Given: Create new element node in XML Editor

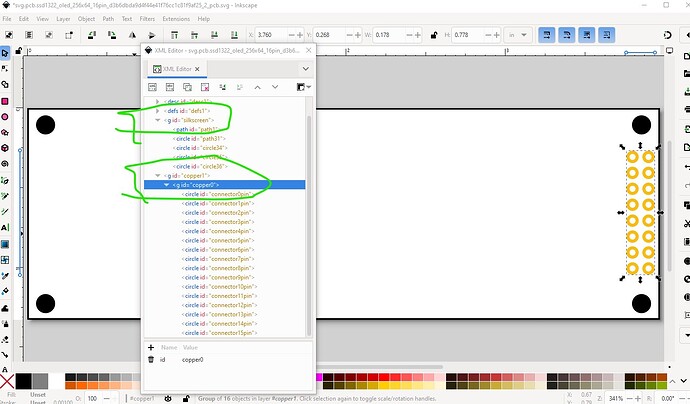Looking at the screenshot, I should tap(152, 87).
